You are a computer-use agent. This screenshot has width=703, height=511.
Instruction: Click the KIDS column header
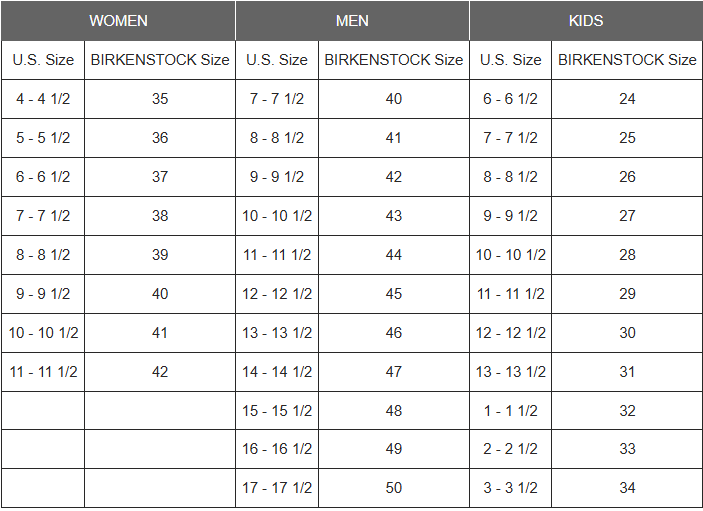click(586, 21)
